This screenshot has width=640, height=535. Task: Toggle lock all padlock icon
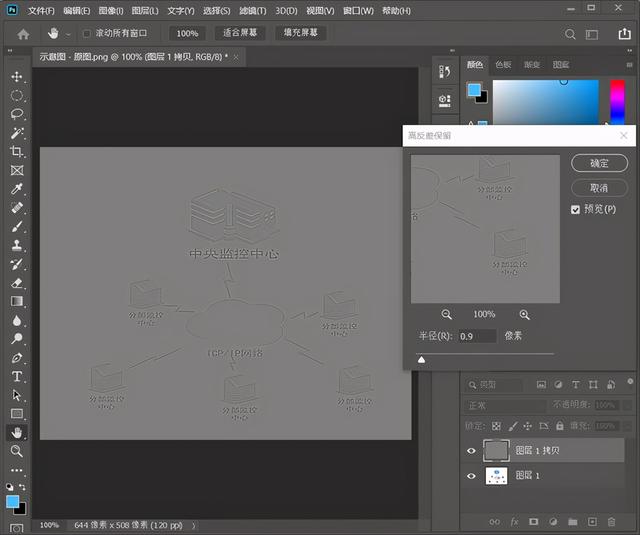560,426
